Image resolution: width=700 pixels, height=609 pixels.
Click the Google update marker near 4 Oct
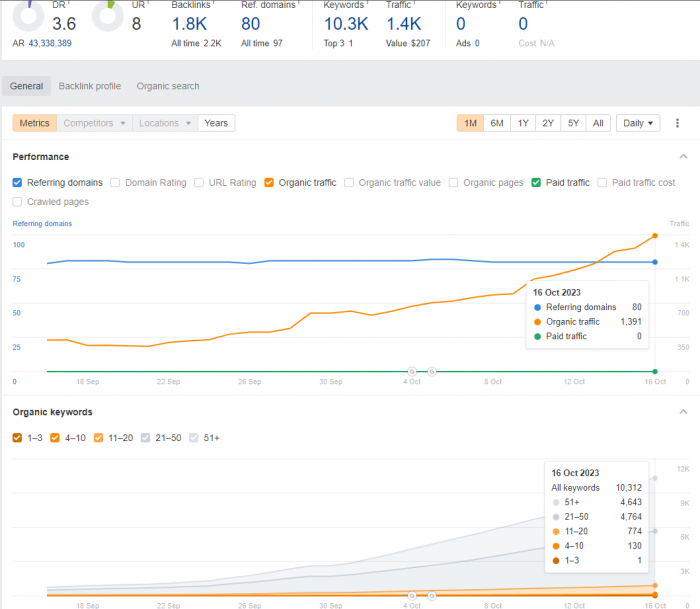(412, 372)
